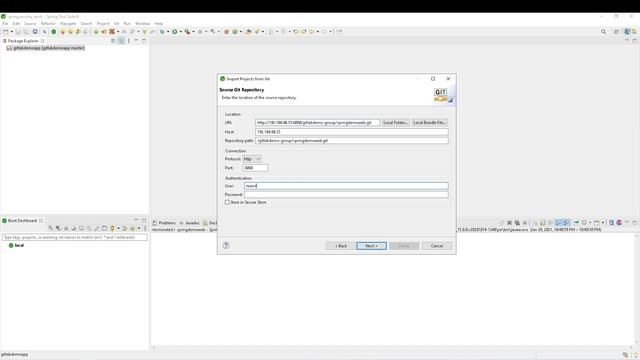Open the New toolbar dropdown arrow
The height and width of the screenshot is (360, 640).
tap(12, 31)
